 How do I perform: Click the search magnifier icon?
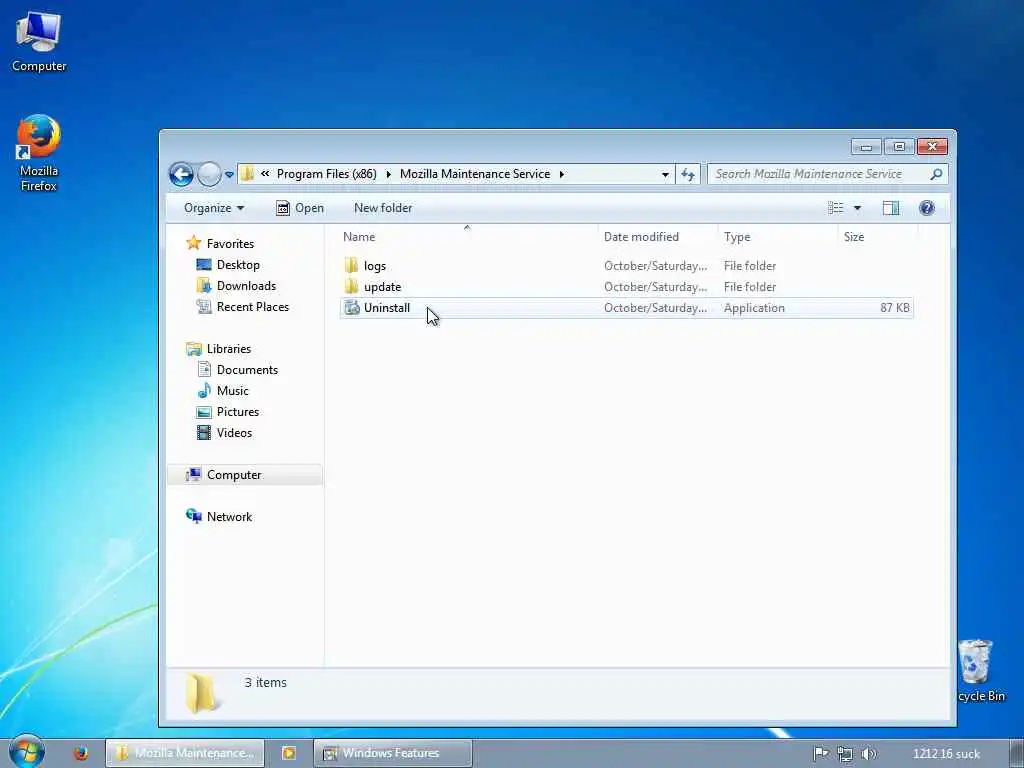pyautogui.click(x=936, y=174)
